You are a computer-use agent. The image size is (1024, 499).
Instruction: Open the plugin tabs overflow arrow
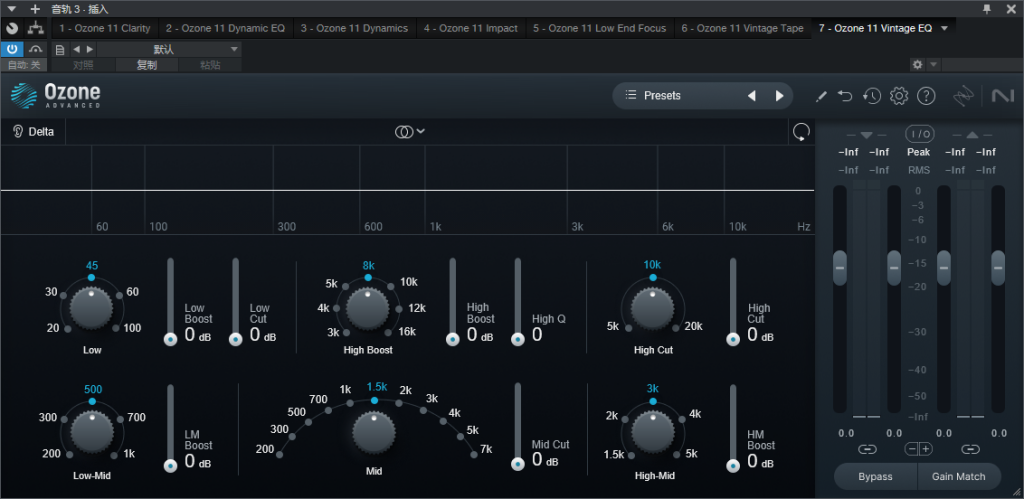[x=944, y=28]
